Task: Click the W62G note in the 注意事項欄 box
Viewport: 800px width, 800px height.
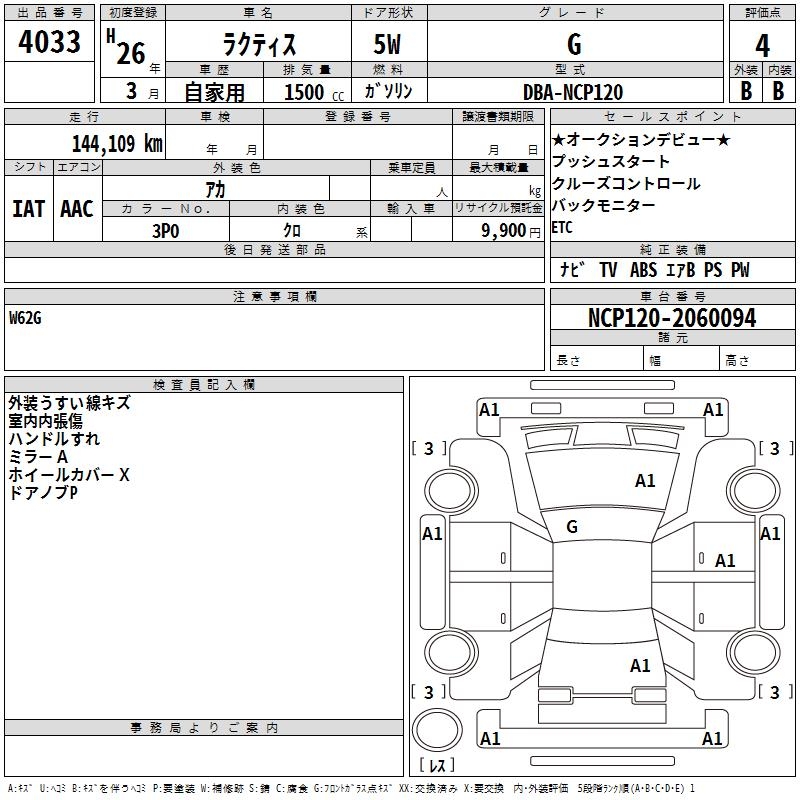Action: pyautogui.click(x=25, y=318)
